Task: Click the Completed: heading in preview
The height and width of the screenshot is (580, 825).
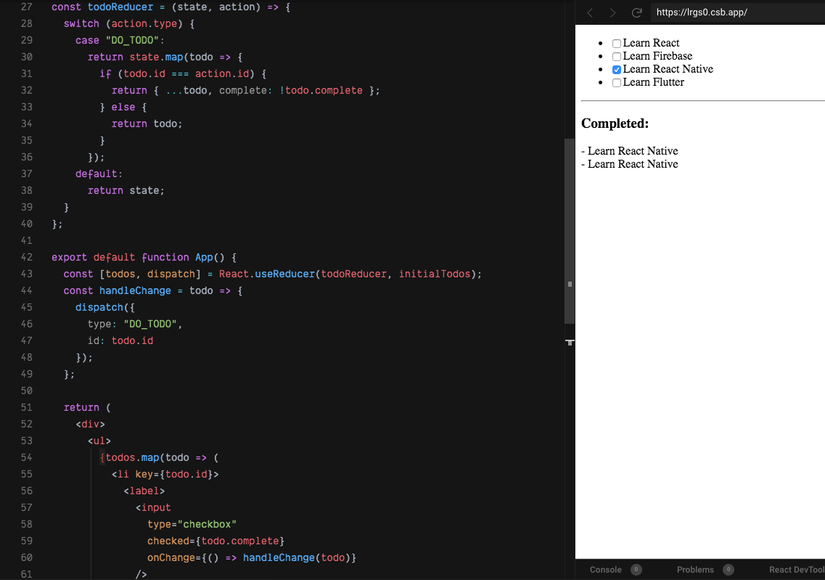Action: [615, 124]
